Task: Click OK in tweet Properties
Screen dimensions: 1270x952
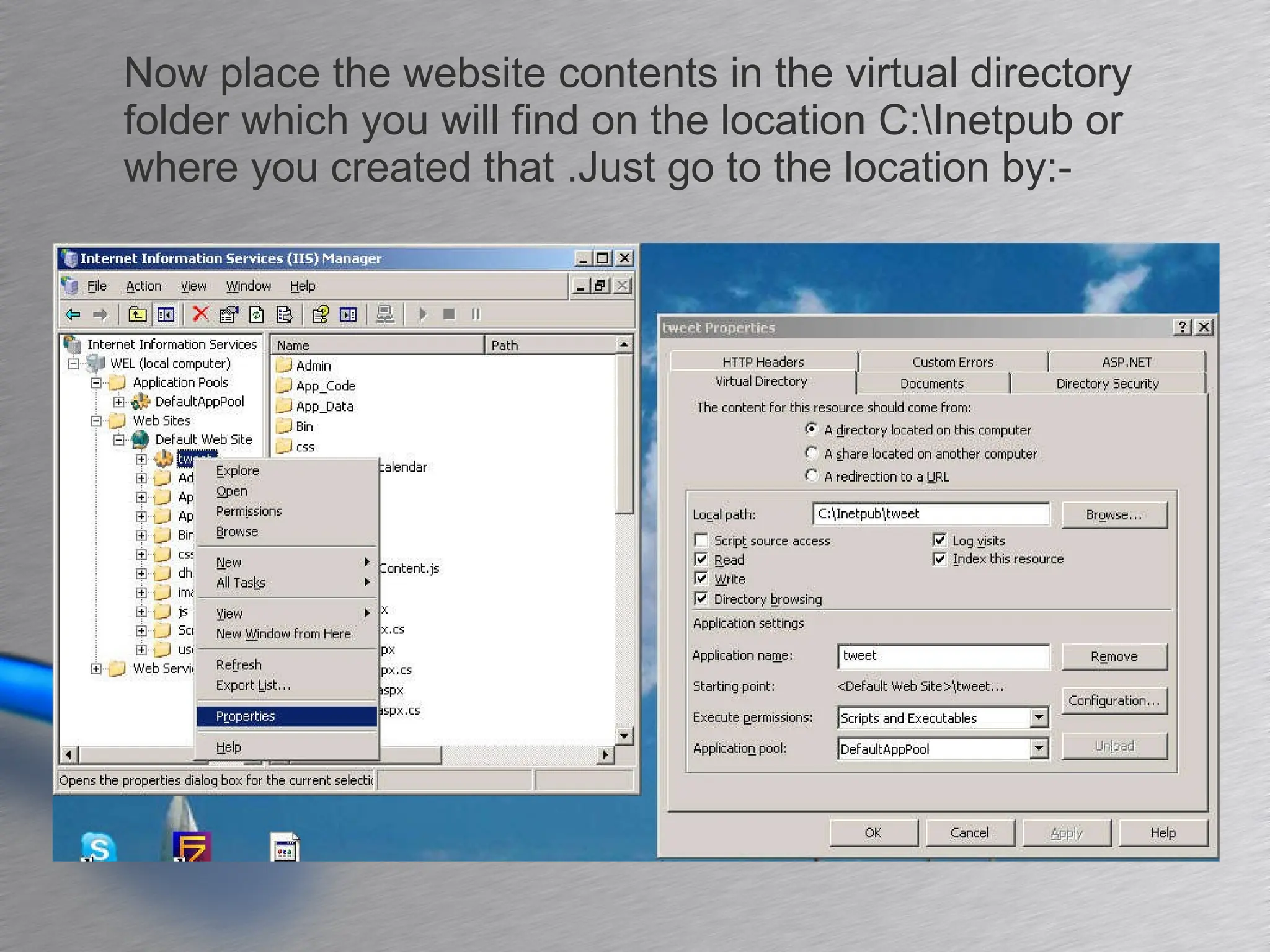Action: click(873, 833)
